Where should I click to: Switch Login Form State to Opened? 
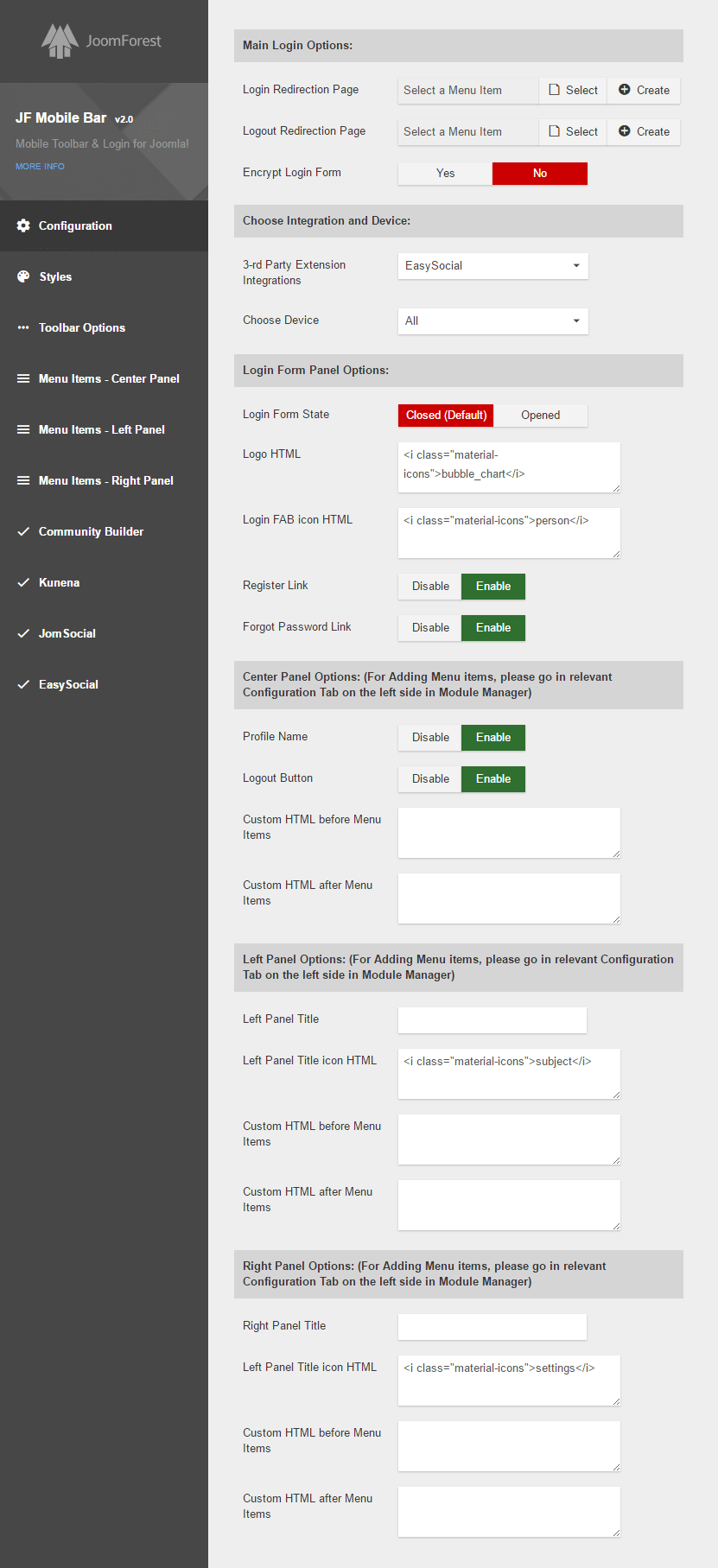coord(540,416)
